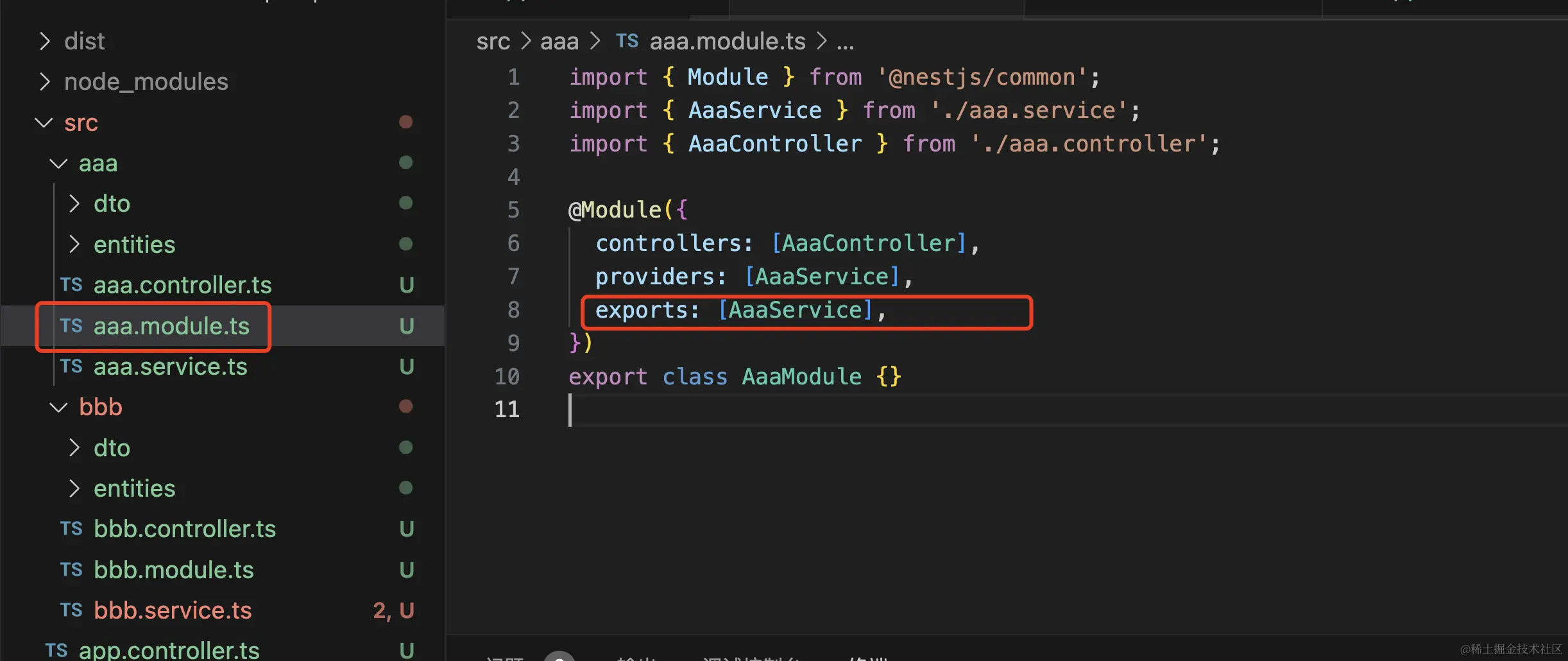This screenshot has width=1568, height=661.
Task: Open aaa.controller.ts in the explorer
Action: click(183, 285)
